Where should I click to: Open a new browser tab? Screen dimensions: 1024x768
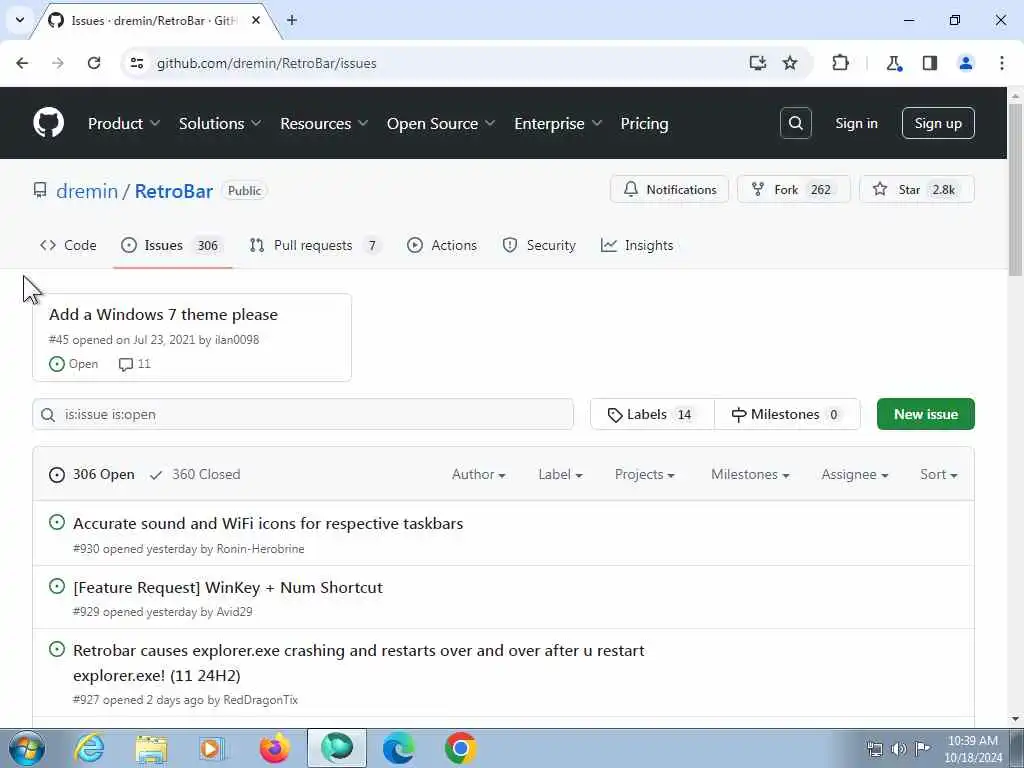(292, 20)
